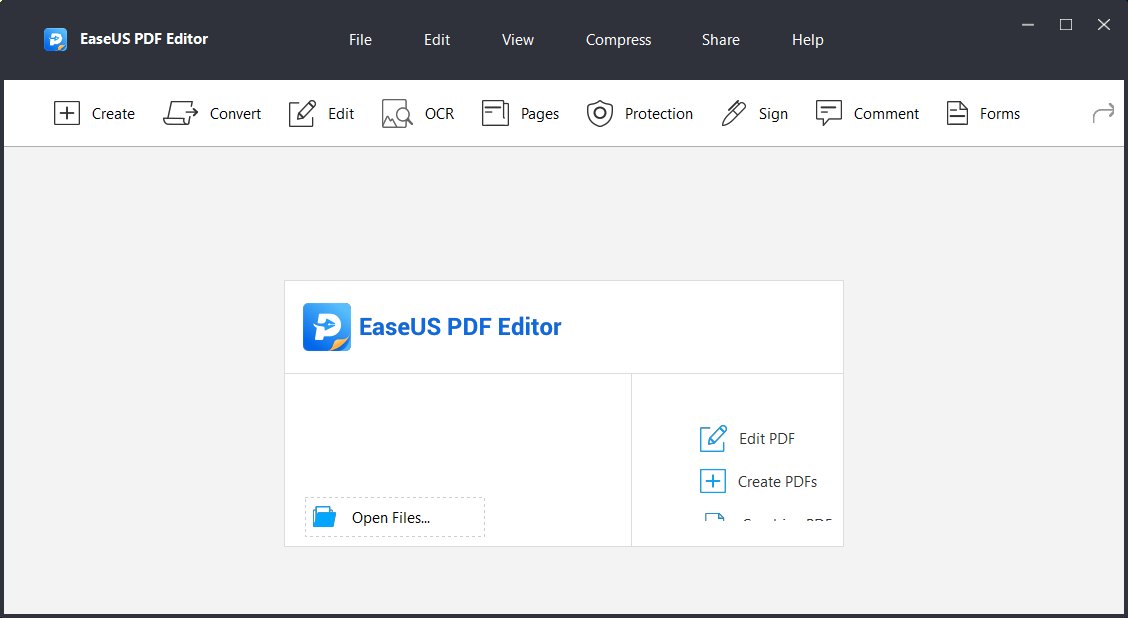Click the OCR label in toolbar
Image resolution: width=1128 pixels, height=618 pixels.
[440, 114]
